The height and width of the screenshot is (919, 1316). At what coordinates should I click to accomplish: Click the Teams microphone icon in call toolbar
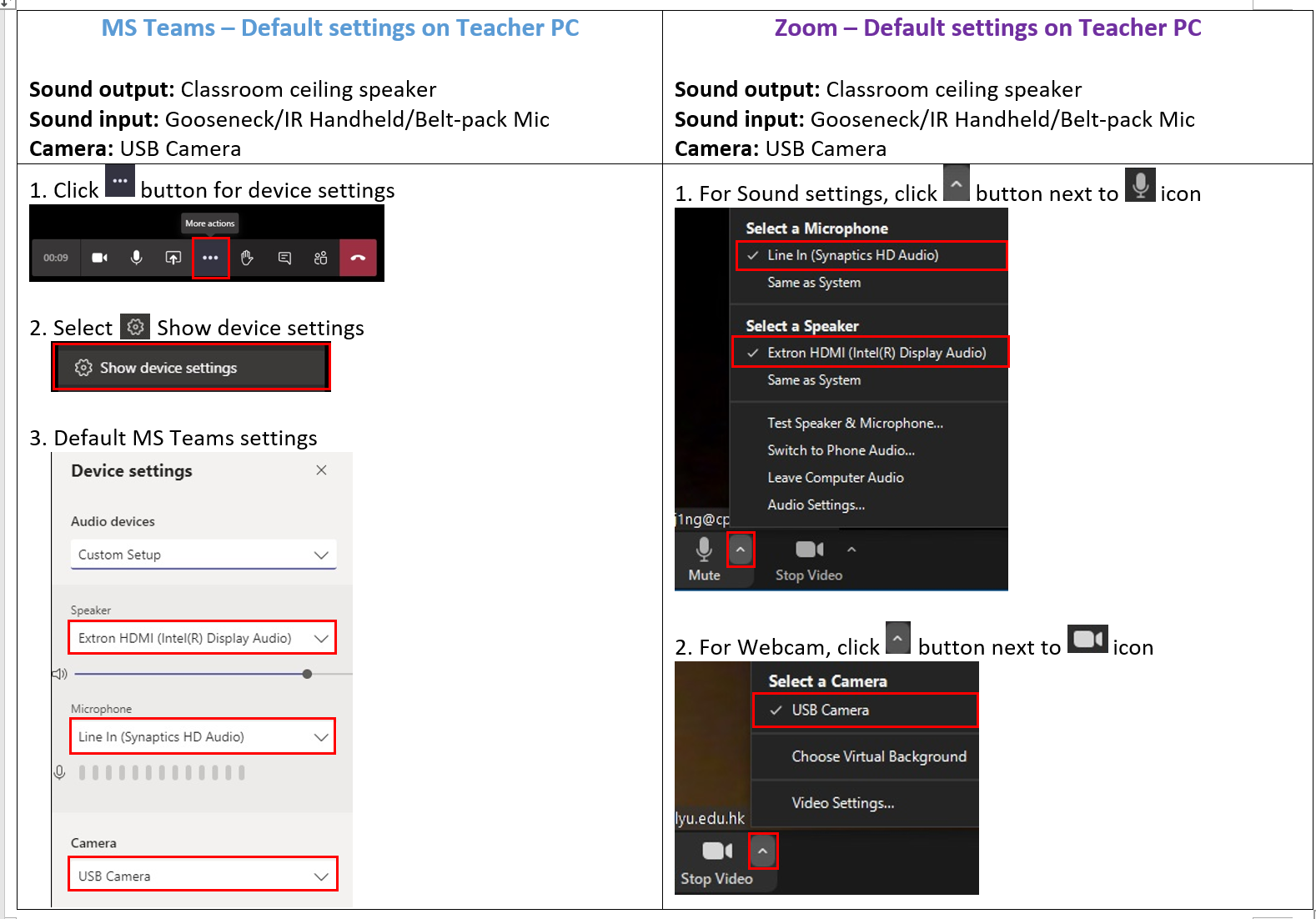click(x=137, y=258)
